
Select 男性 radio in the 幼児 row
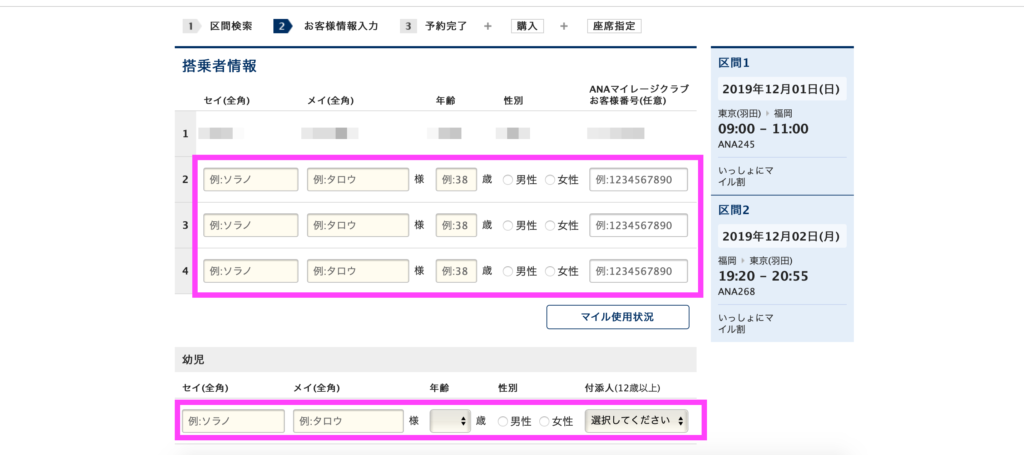click(502, 422)
